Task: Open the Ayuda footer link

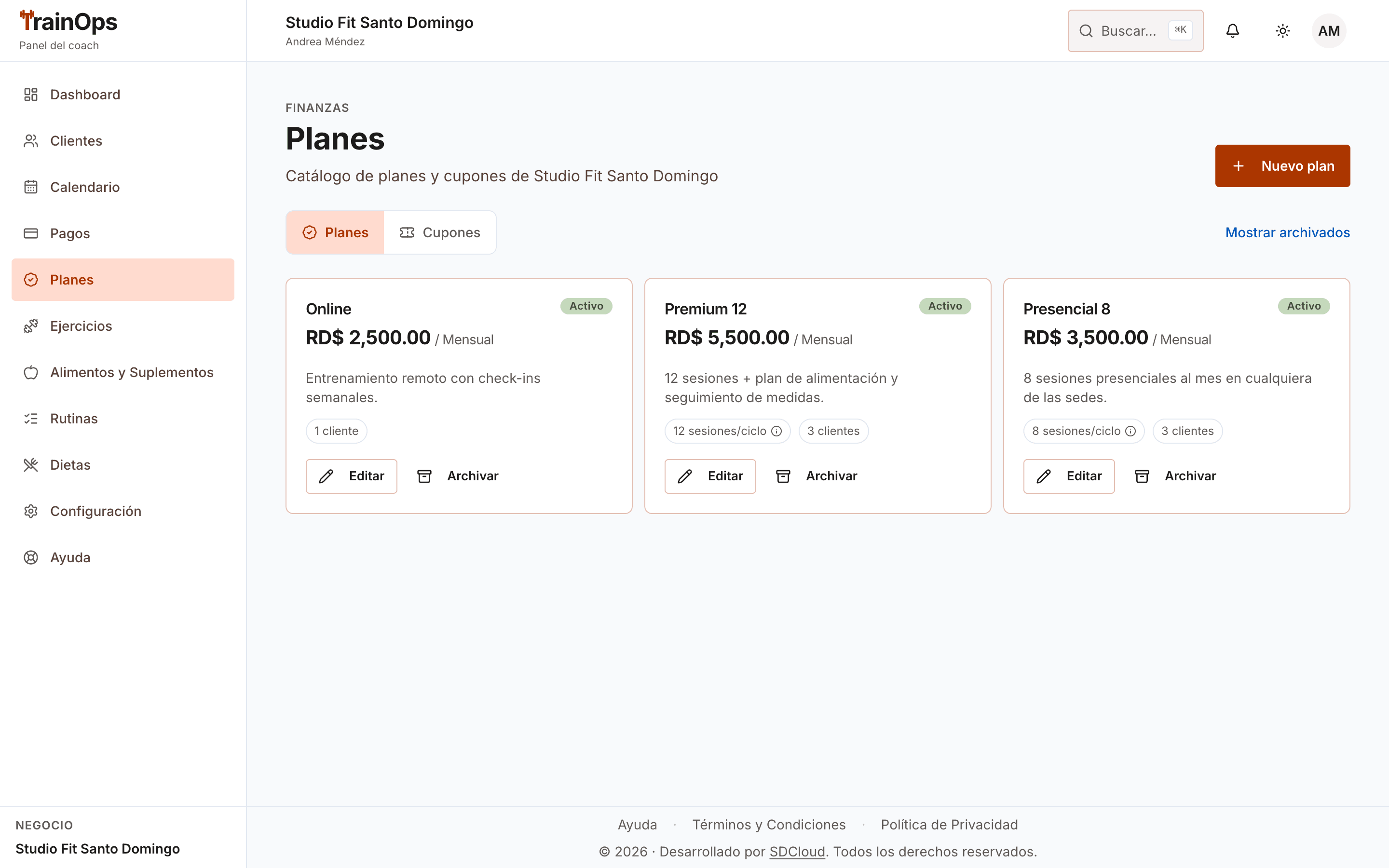Action: (637, 825)
